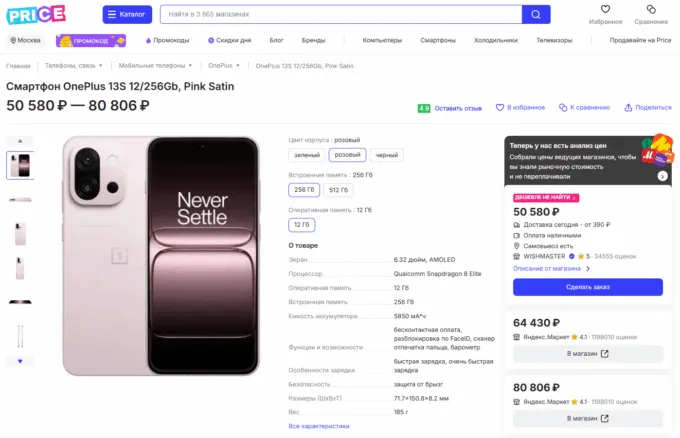Open Смартфоны category menu item
This screenshot has height=438, width=680.
click(x=438, y=40)
